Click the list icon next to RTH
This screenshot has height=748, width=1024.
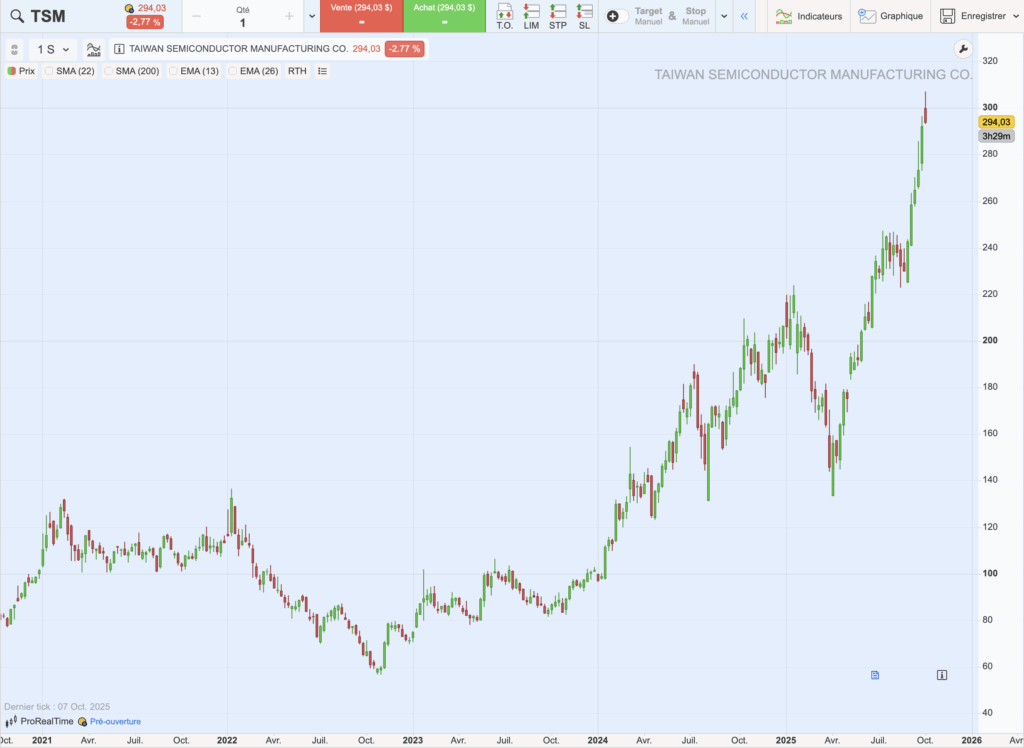[322, 71]
